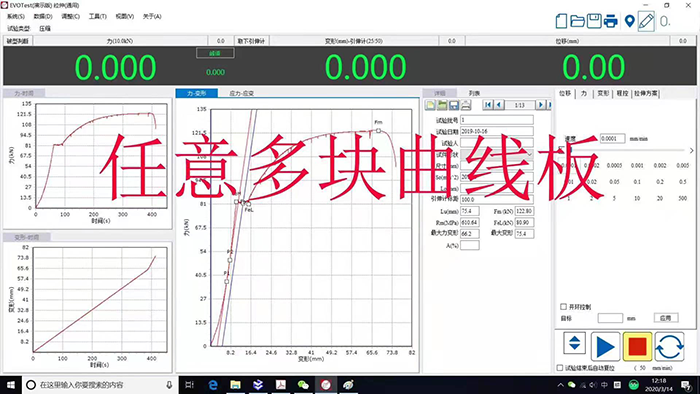Select the 力-变形 chart tab
700x394 pixels.
pyautogui.click(x=196, y=93)
